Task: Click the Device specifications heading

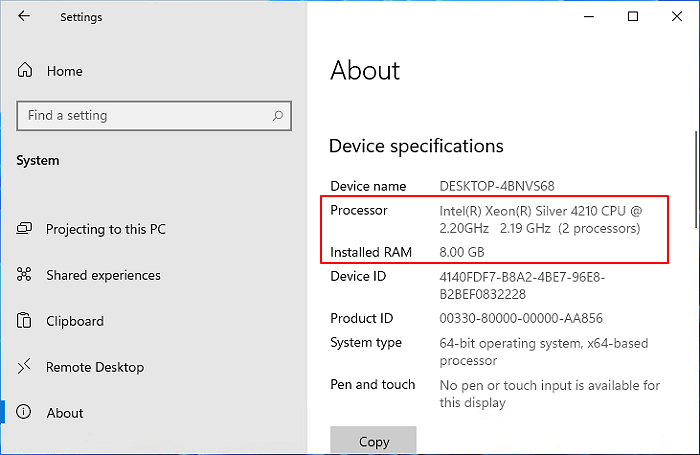Action: point(416,146)
